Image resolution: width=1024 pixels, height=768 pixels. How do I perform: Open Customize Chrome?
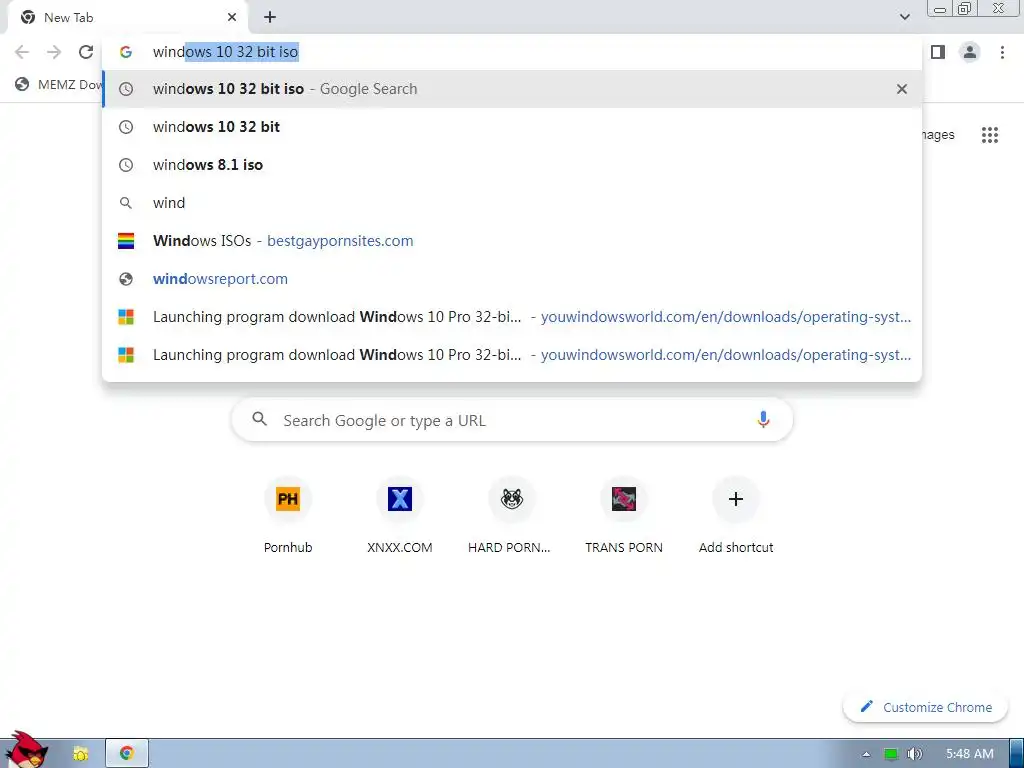click(925, 707)
